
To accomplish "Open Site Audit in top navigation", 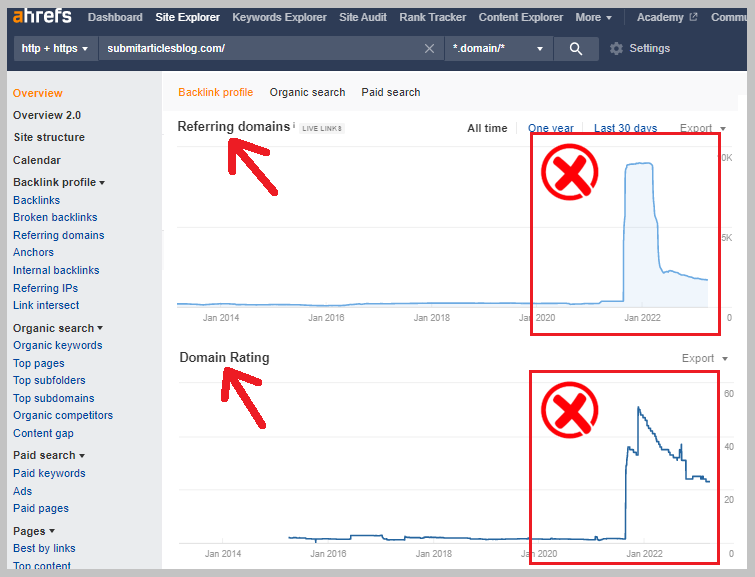I will pos(363,17).
